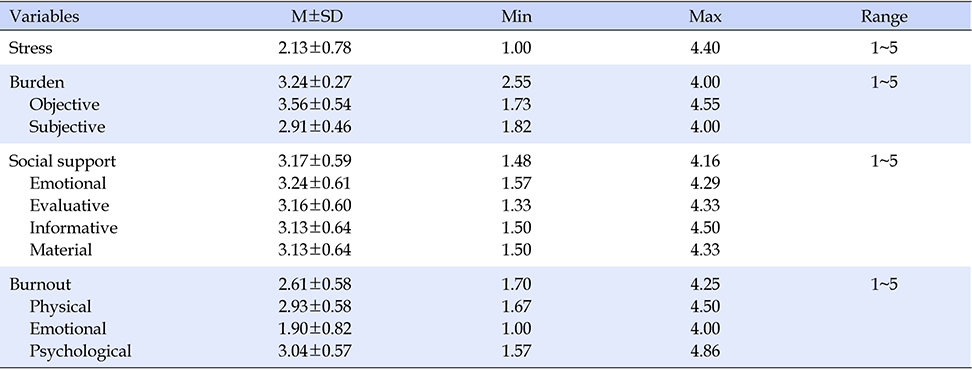Screen dimensions: 972x369
Task: Select the Max column header
Action: coord(705,17)
